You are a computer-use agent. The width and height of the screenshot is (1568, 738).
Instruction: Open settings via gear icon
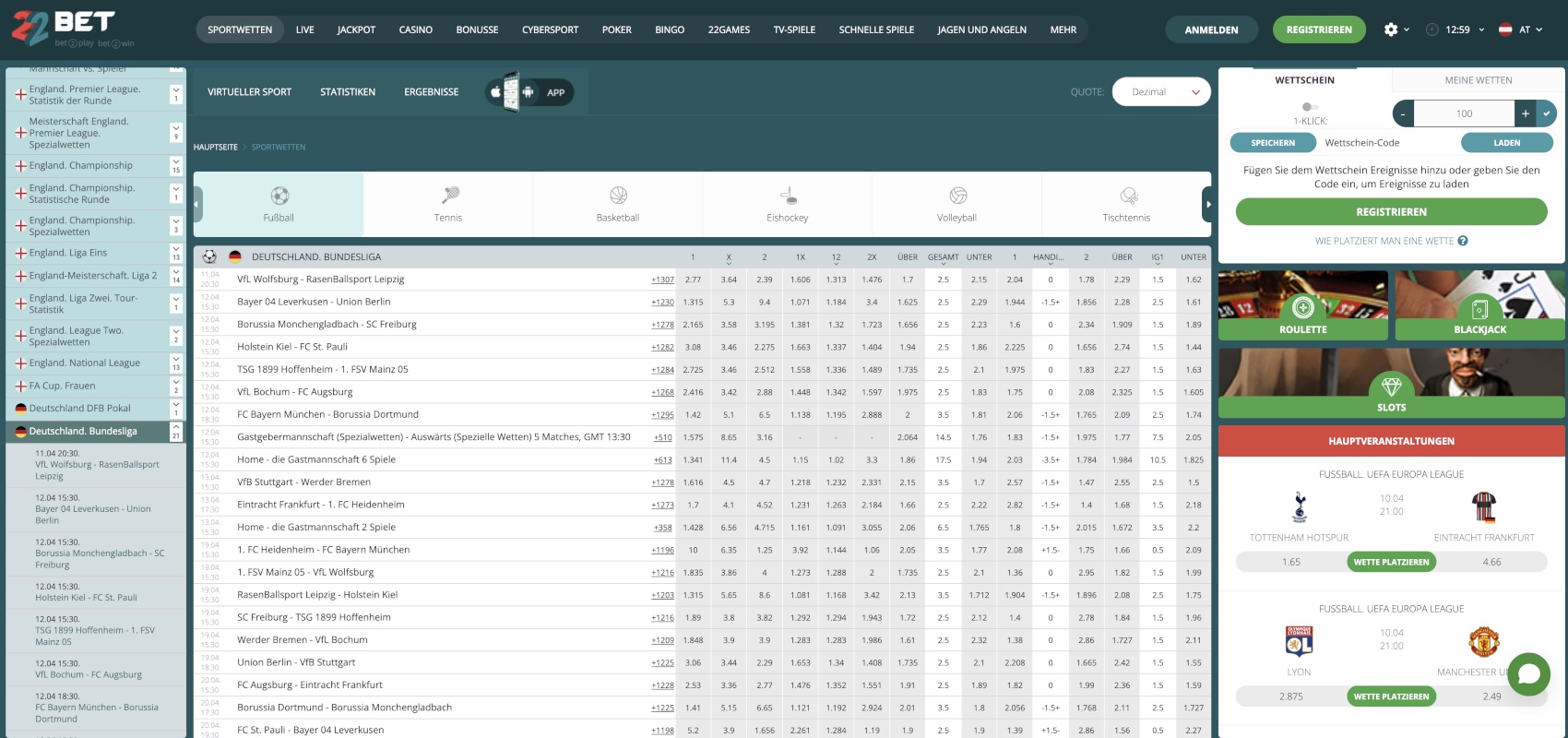pos(1391,30)
